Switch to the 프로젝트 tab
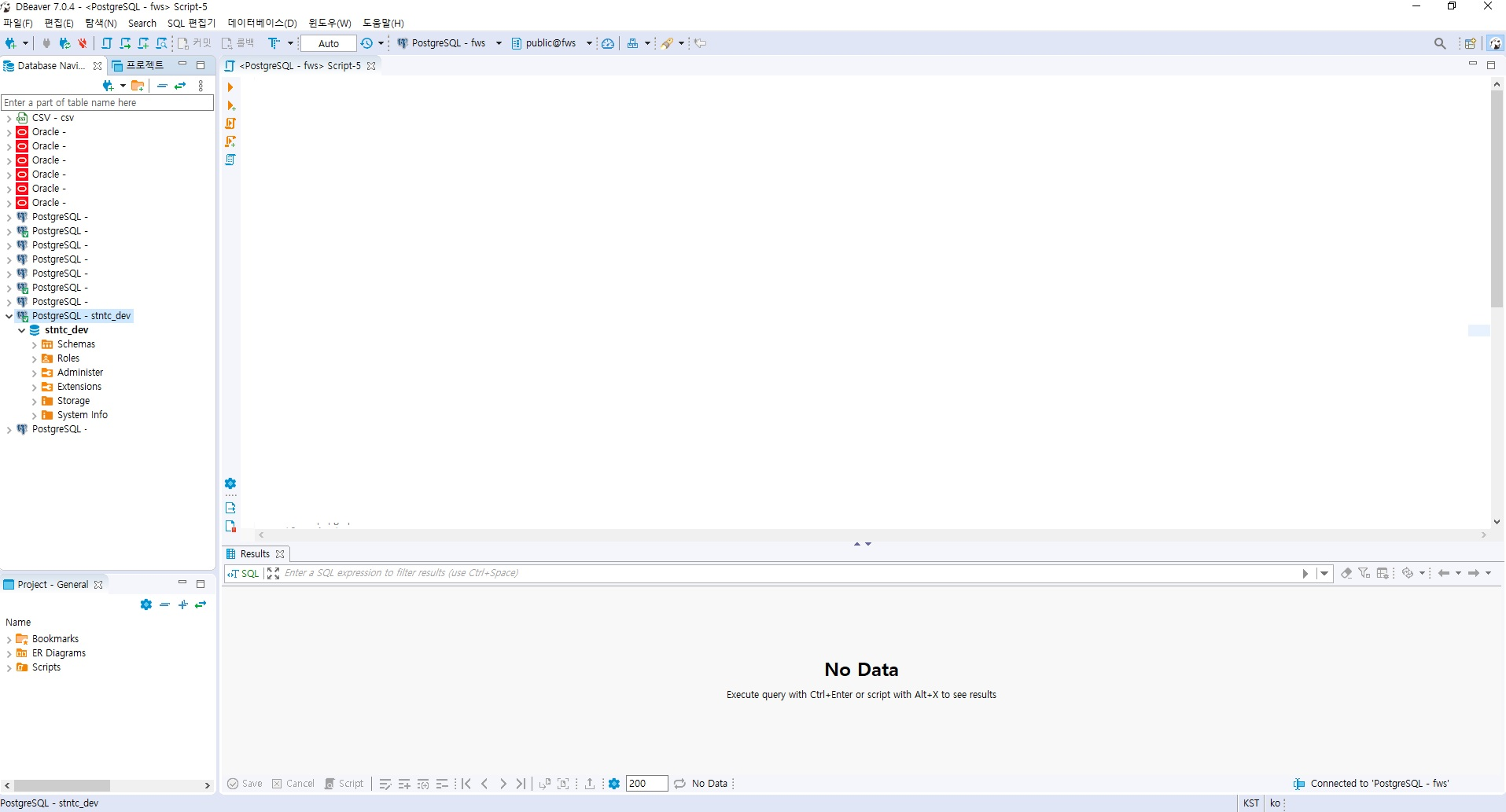This screenshot has width=1506, height=812. [138, 65]
